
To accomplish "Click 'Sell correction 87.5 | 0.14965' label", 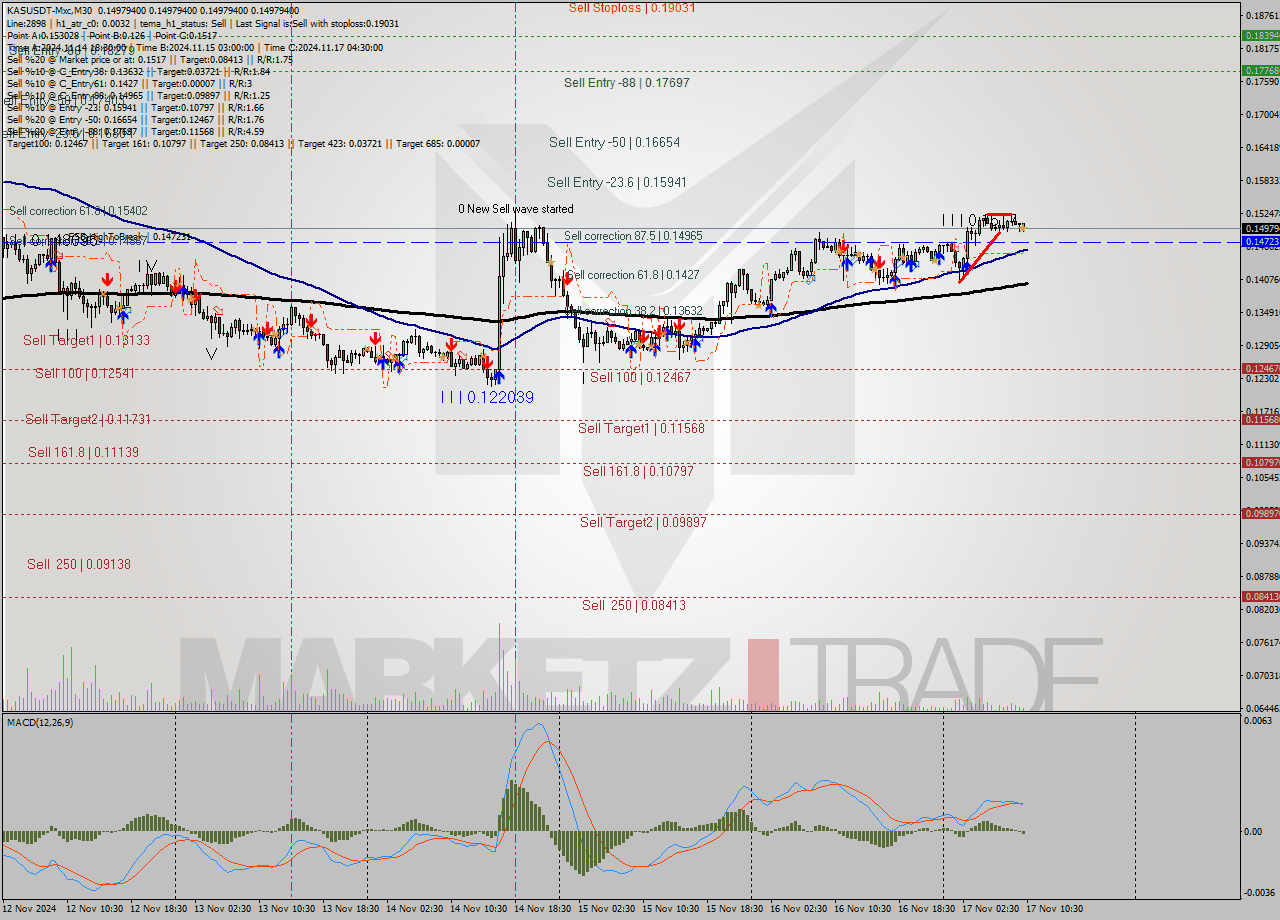I will click(x=633, y=236).
